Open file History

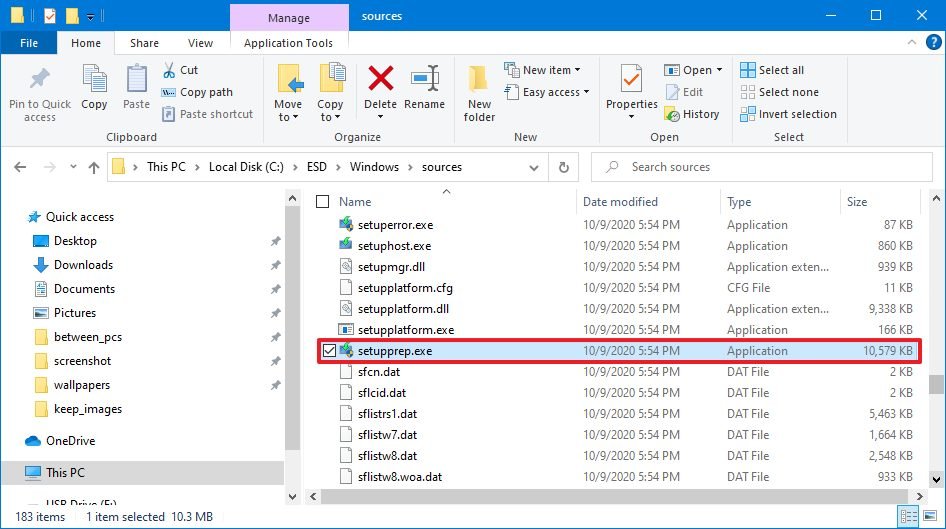pos(691,114)
